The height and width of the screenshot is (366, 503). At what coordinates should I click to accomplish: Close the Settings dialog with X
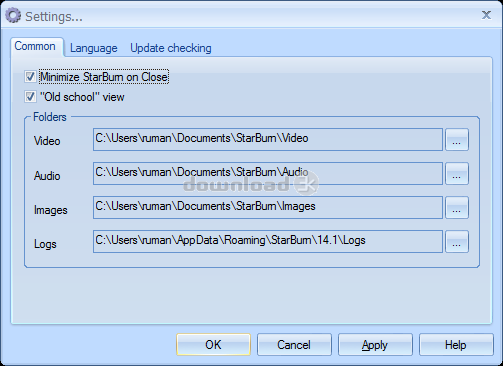[x=486, y=15]
